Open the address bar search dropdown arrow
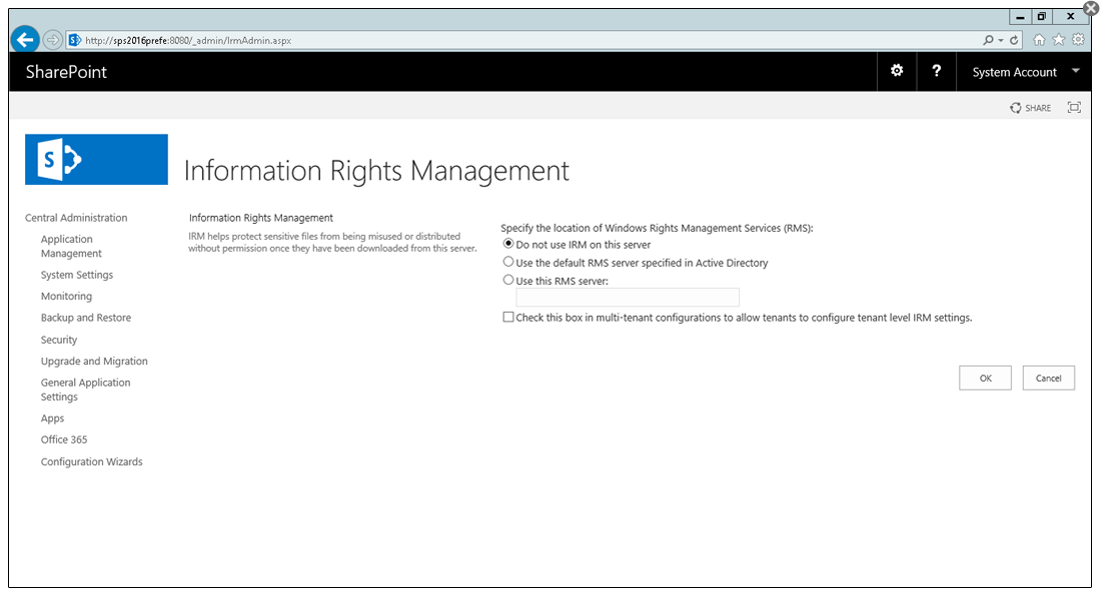 click(x=1001, y=41)
